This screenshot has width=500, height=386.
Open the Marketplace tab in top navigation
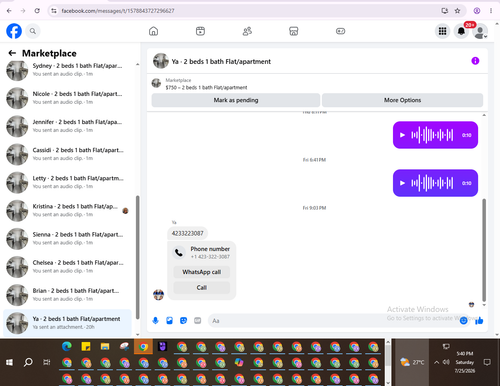tap(294, 31)
